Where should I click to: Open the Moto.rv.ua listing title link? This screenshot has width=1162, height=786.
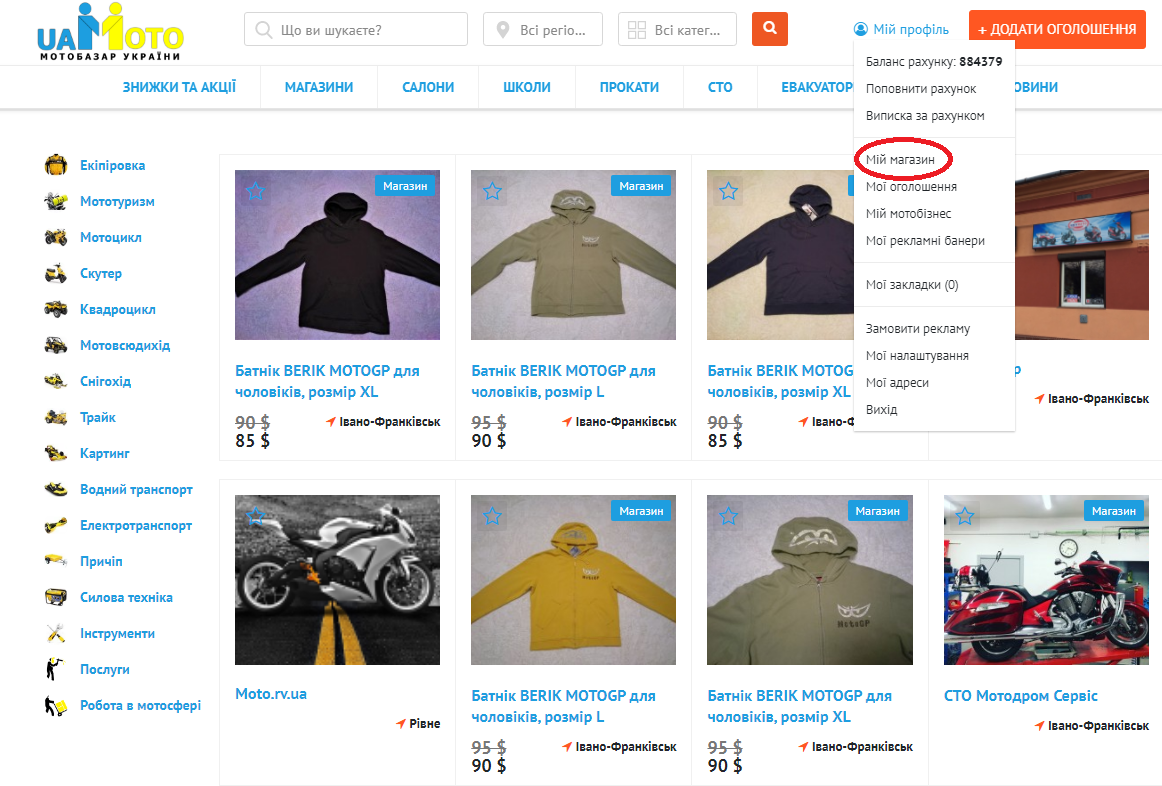tap(271, 694)
